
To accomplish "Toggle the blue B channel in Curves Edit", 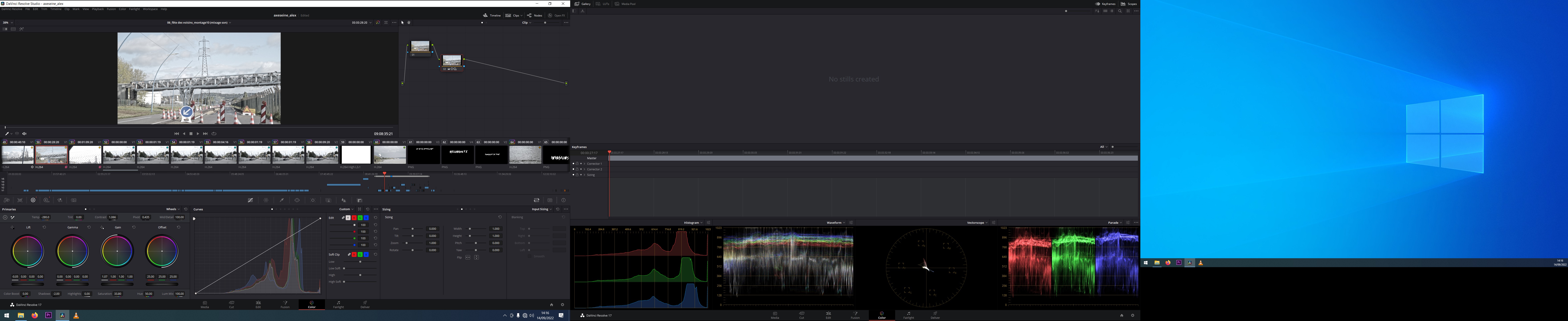I will [x=366, y=218].
